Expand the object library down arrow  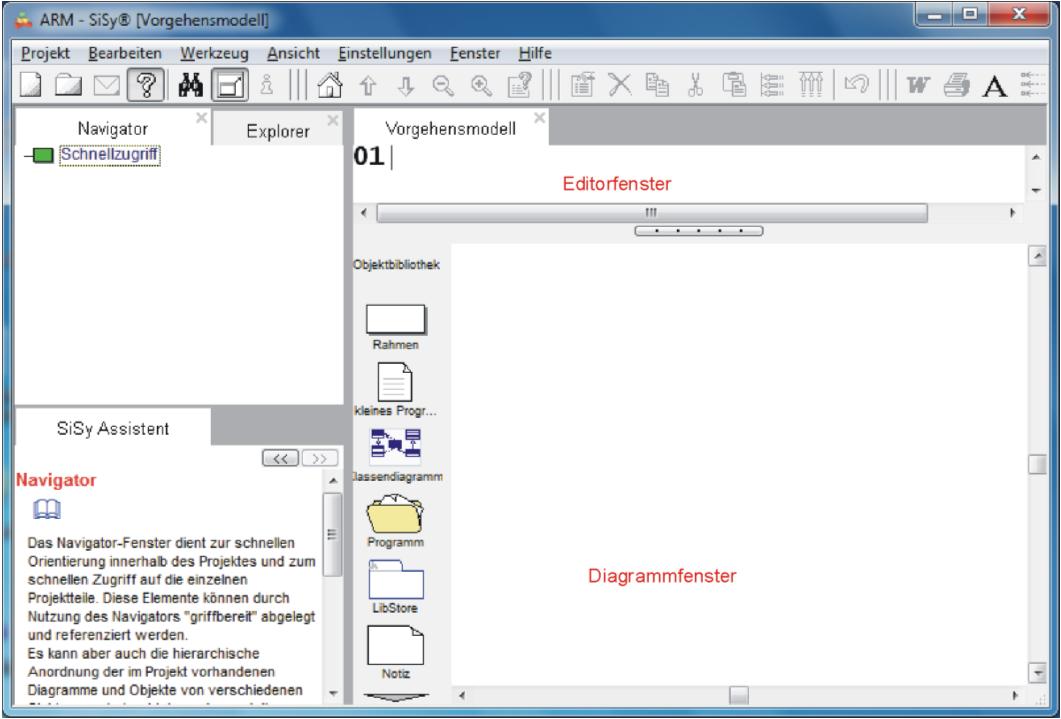(396, 699)
